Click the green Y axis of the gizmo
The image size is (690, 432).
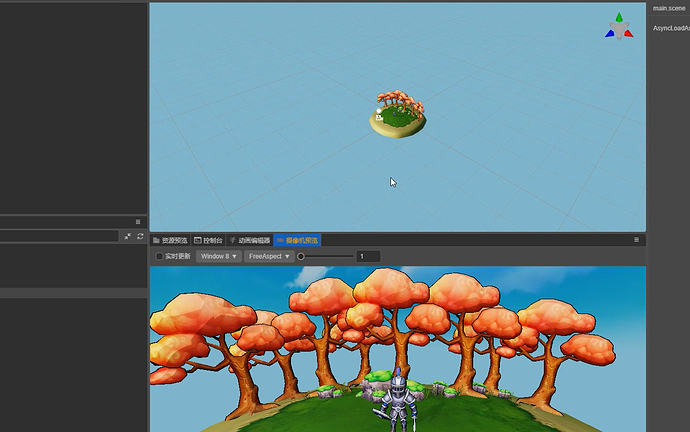point(619,17)
